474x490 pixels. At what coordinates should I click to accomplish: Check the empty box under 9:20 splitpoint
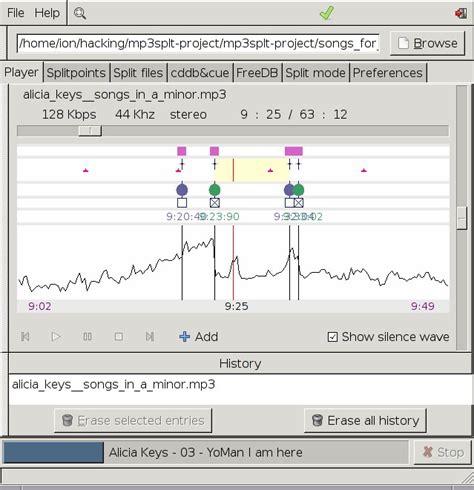tap(182, 203)
